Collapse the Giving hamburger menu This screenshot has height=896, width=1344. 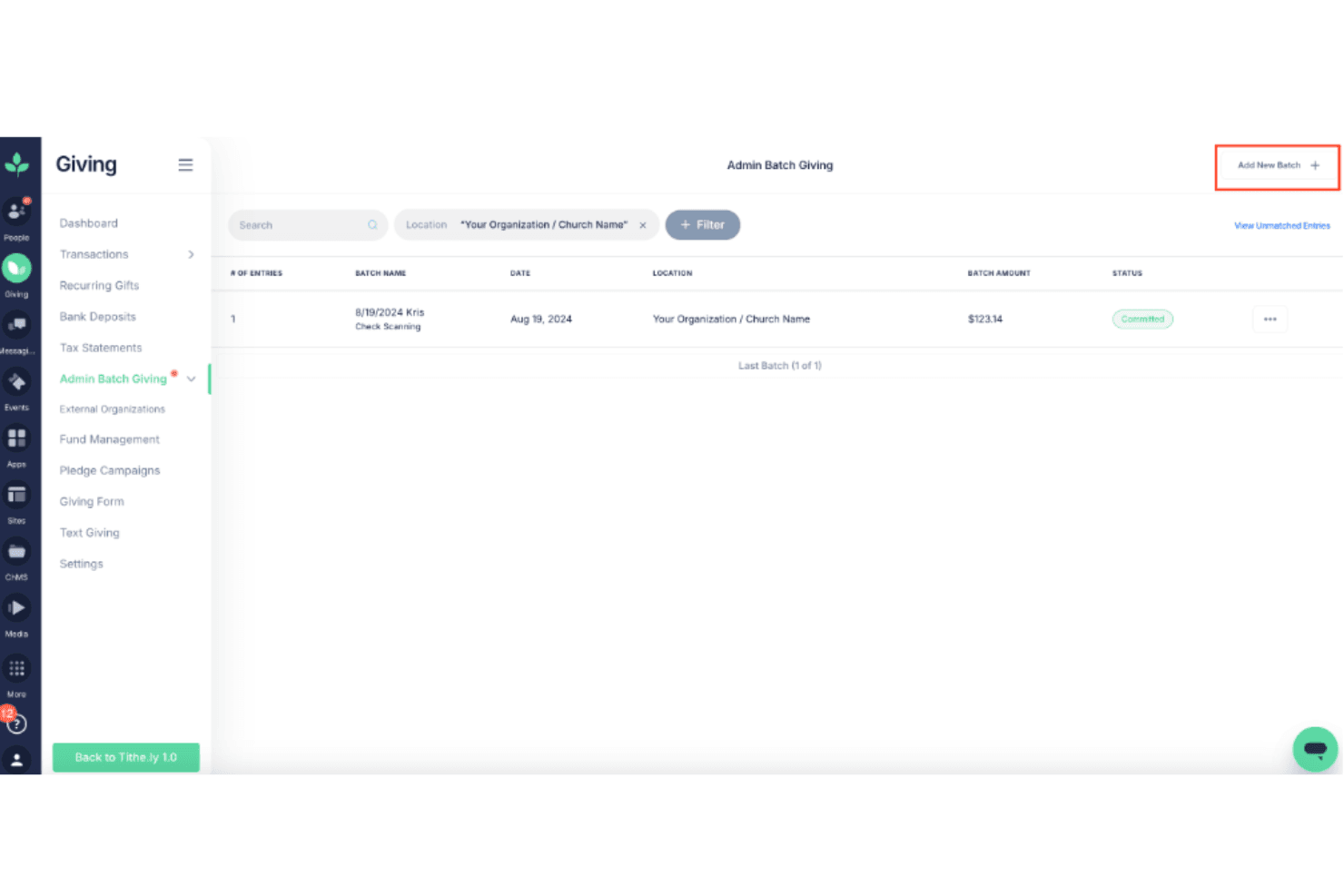185,164
